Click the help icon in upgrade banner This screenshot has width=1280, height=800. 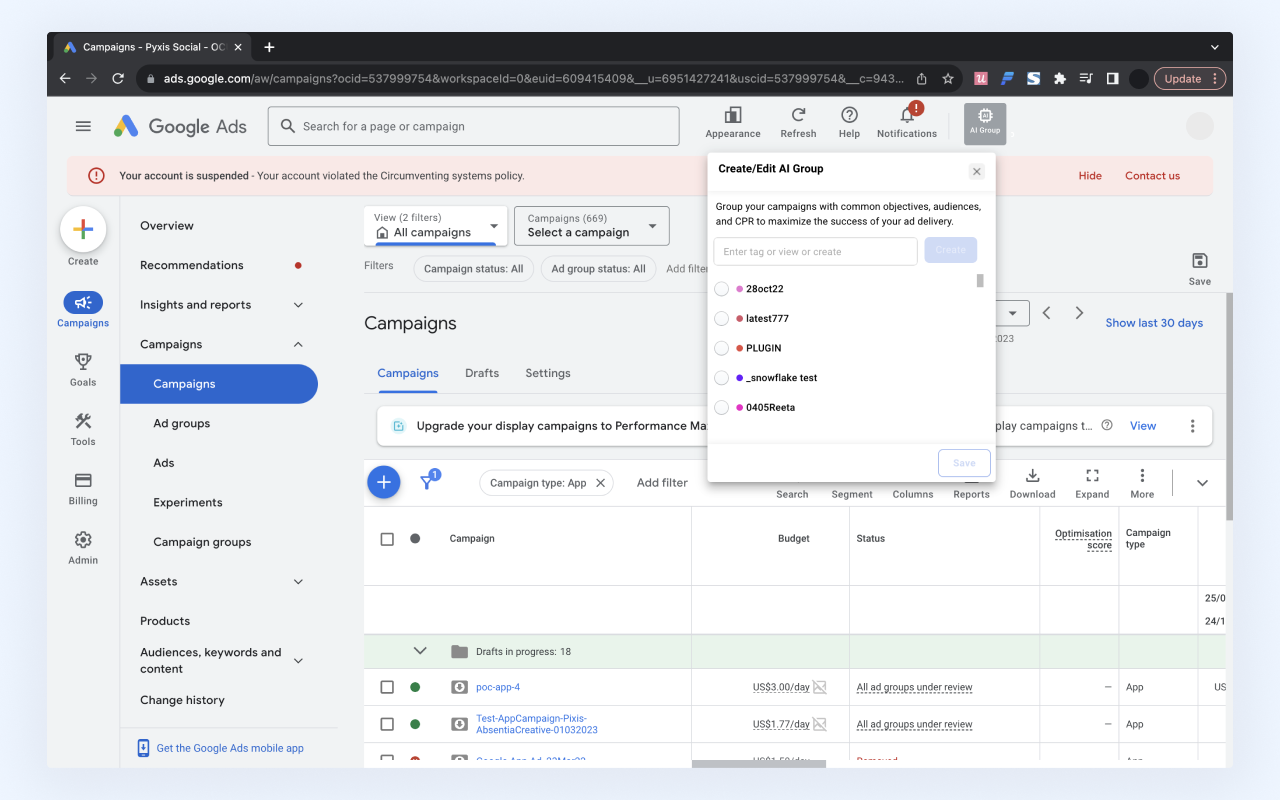pyautogui.click(x=1107, y=425)
